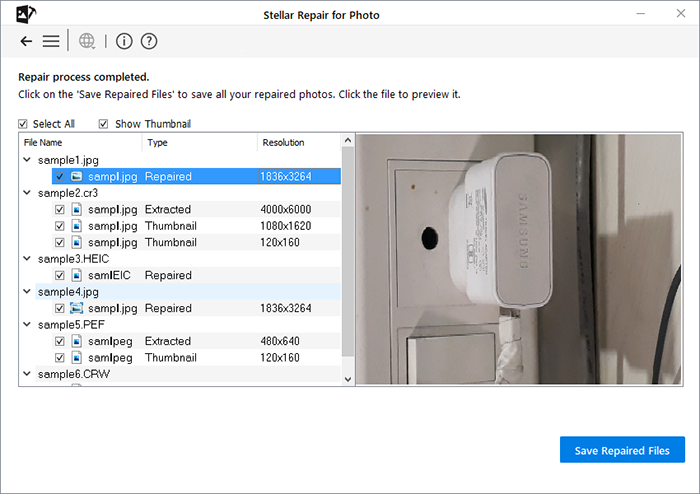Click the Stellar Repair app logo icon
The width and height of the screenshot is (700, 494).
click(x=26, y=14)
